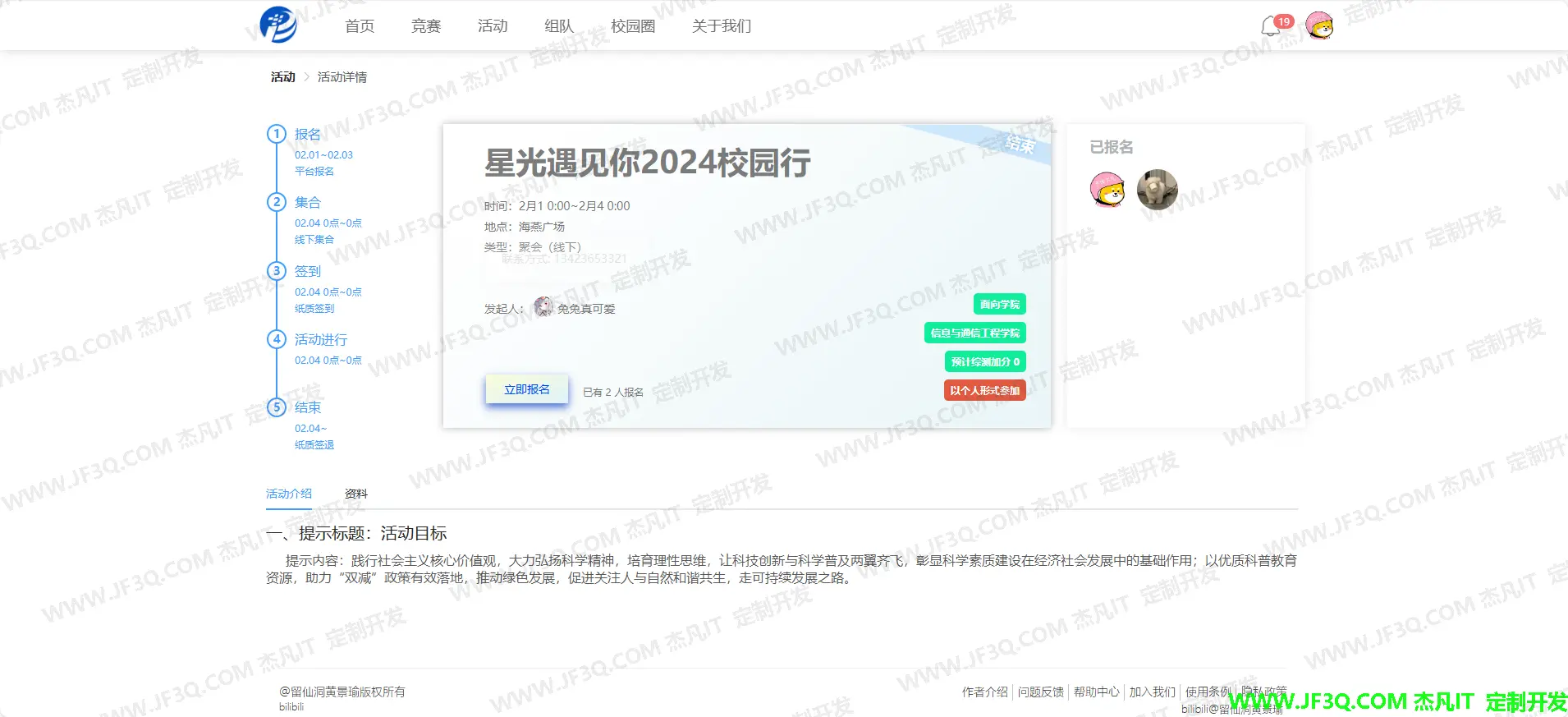The width and height of the screenshot is (1568, 717).
Task: Click the site logo in header
Action: pos(278,25)
